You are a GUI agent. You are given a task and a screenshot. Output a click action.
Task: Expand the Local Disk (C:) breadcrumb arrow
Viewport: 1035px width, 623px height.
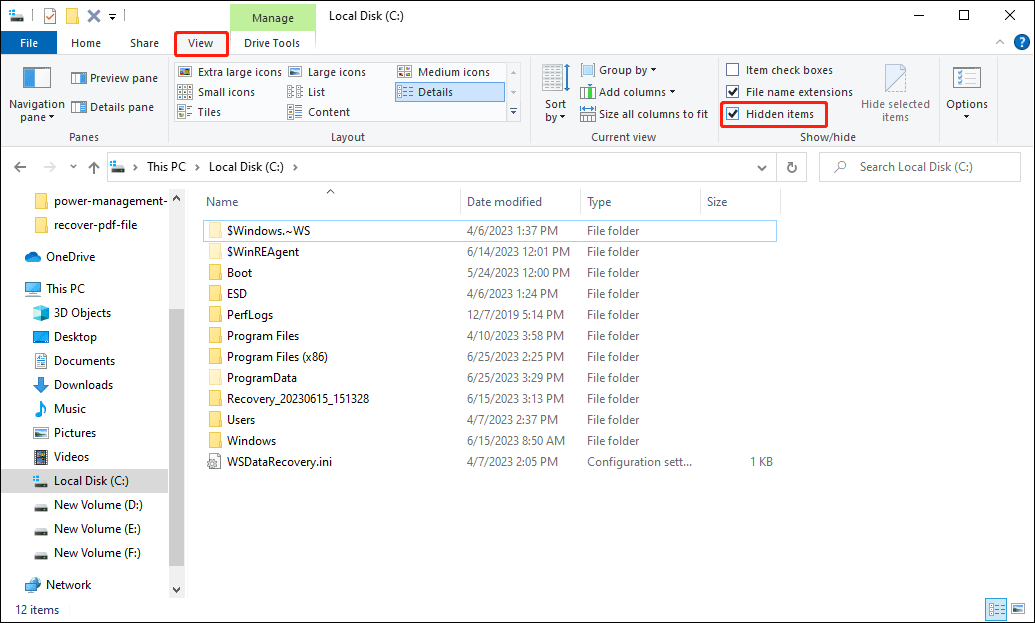(x=295, y=168)
